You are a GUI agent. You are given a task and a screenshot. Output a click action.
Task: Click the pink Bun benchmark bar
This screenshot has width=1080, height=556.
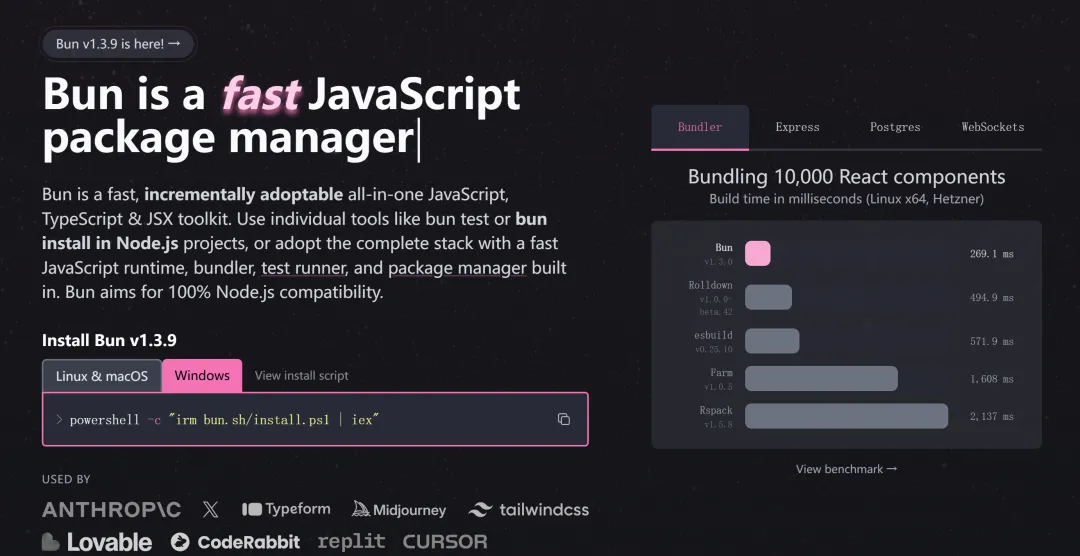(758, 254)
